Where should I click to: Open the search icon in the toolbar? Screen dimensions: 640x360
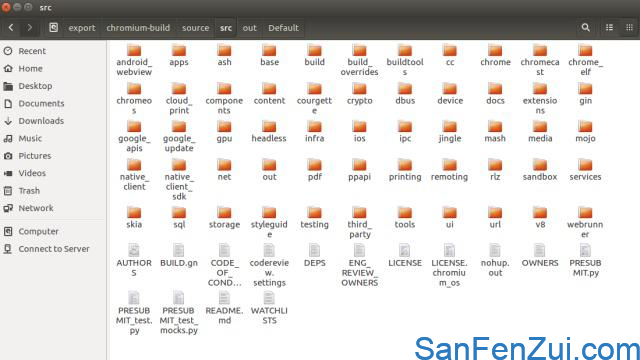(585, 27)
